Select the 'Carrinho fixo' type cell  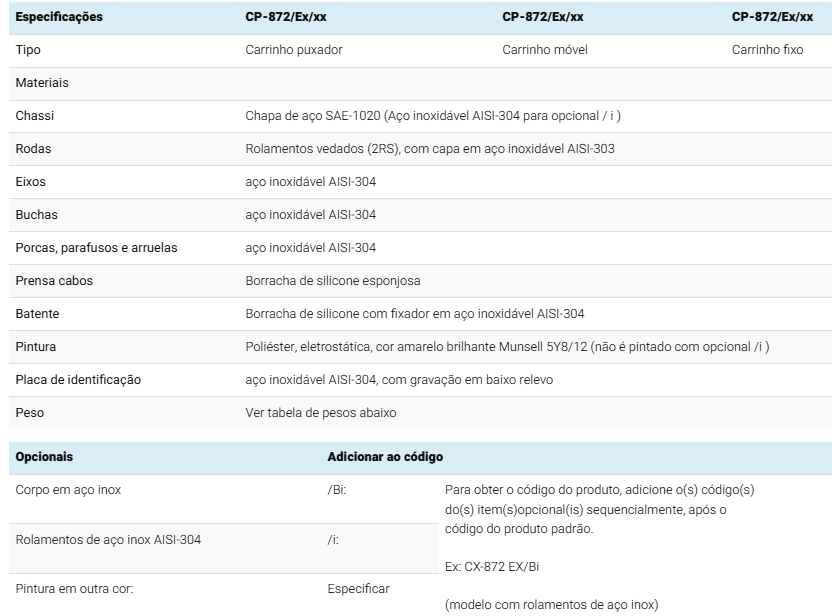pos(767,50)
